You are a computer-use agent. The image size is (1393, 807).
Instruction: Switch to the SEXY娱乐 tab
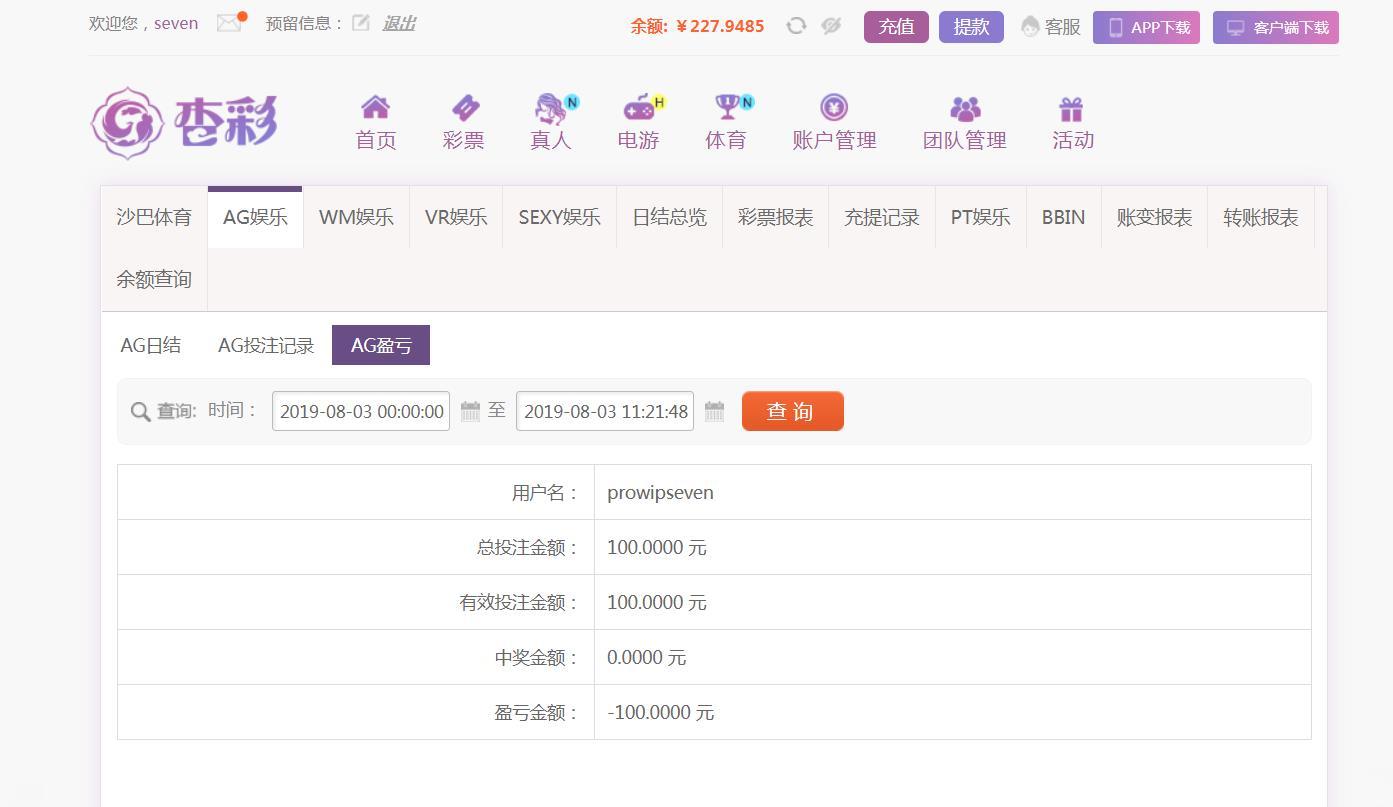point(560,217)
